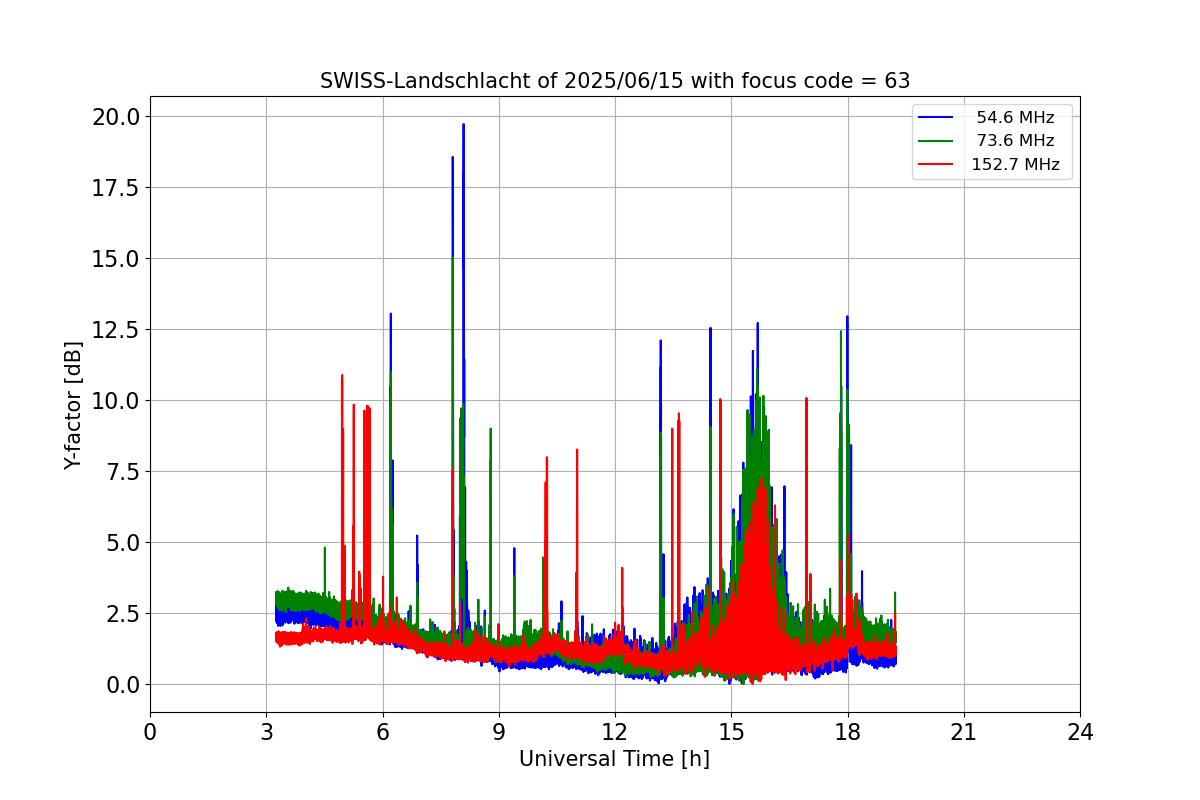Viewport: 1200px width, 800px height.
Task: Click the 10.0 y-axis tick label
Action: 115,401
